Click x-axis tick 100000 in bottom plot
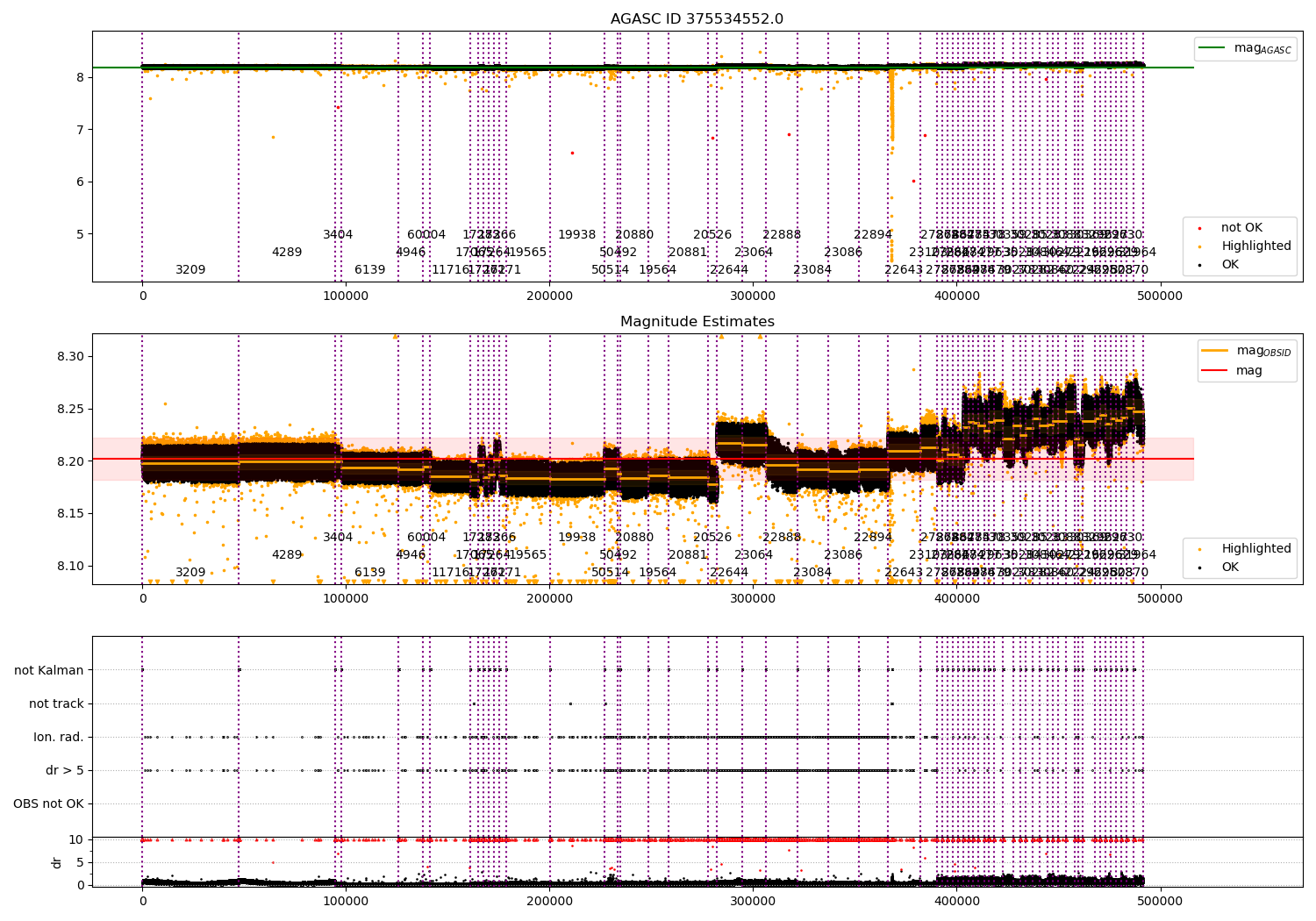Image resolution: width=1316 pixels, height=921 pixels. pos(347,901)
